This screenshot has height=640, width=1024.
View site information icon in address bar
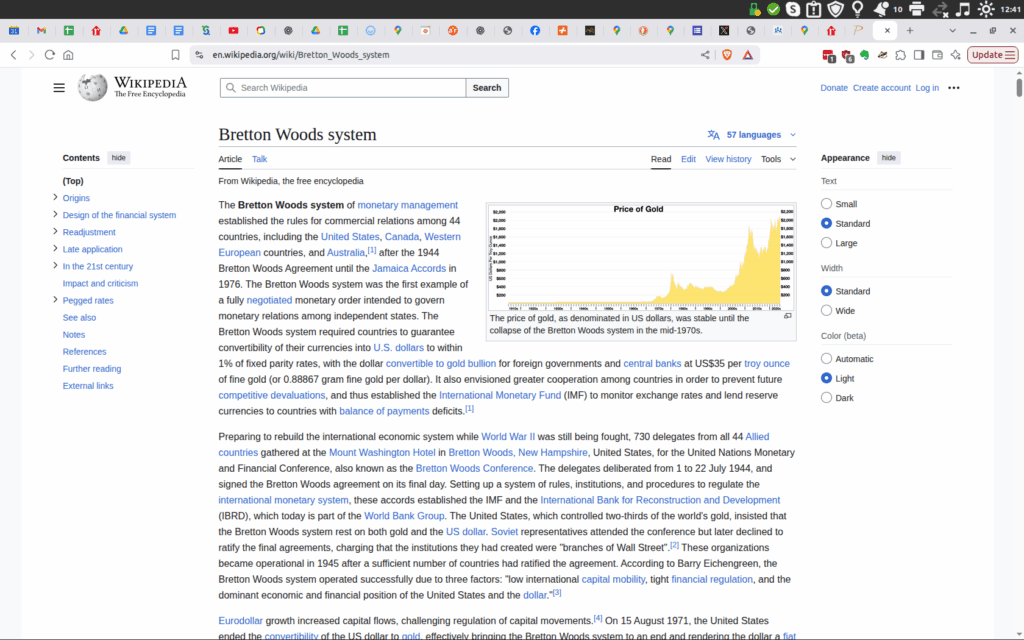click(199, 55)
